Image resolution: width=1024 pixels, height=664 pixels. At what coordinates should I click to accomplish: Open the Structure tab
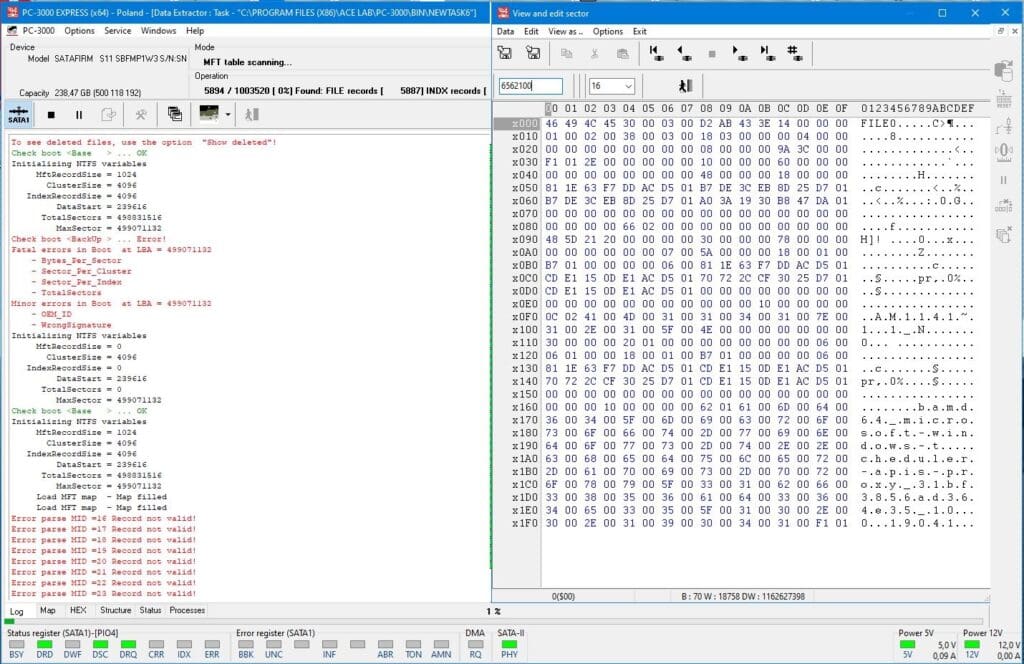[x=115, y=610]
